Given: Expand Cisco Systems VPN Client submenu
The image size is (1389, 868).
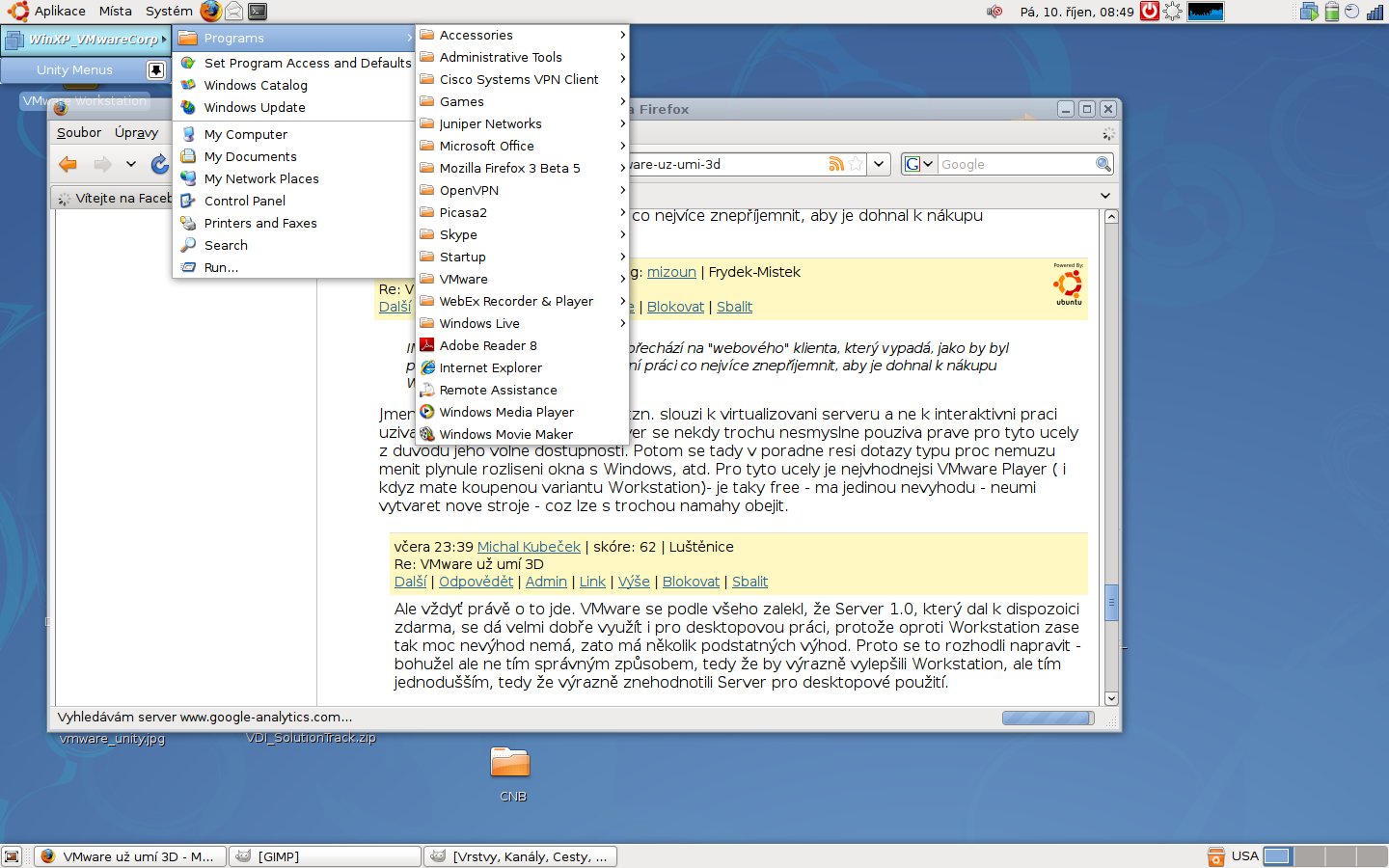Looking at the screenshot, I should tap(522, 79).
